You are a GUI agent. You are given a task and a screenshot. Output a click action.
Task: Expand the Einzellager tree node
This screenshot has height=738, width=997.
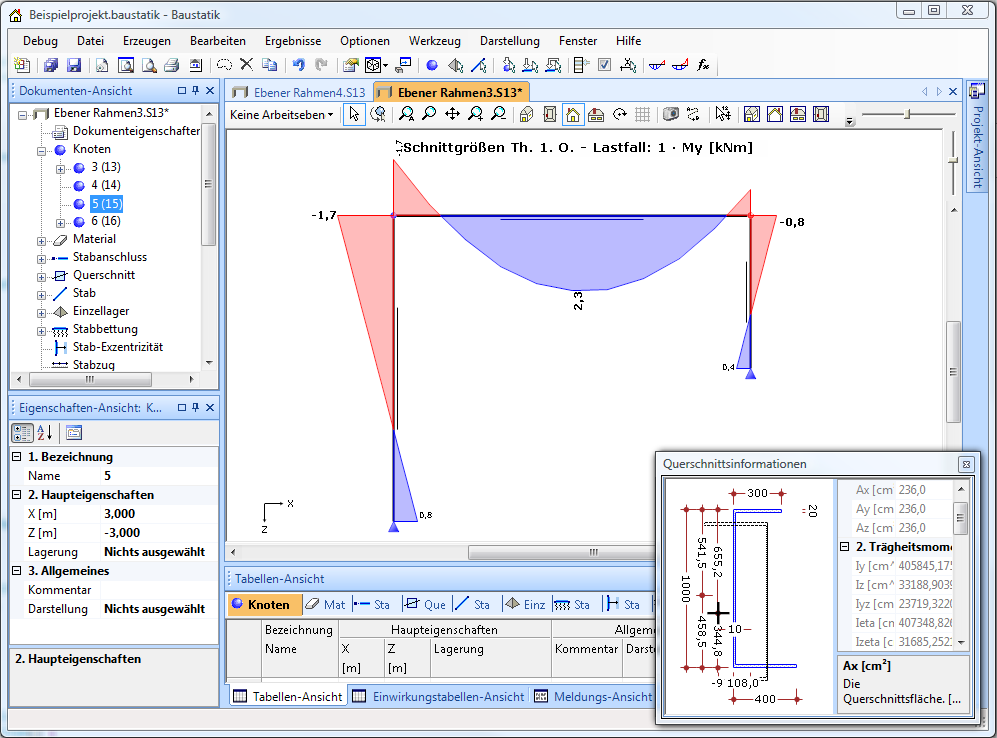[x=41, y=313]
